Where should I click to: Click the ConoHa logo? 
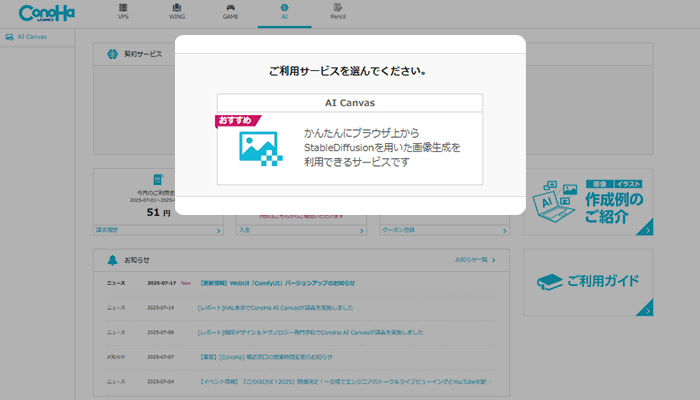coord(46,13)
